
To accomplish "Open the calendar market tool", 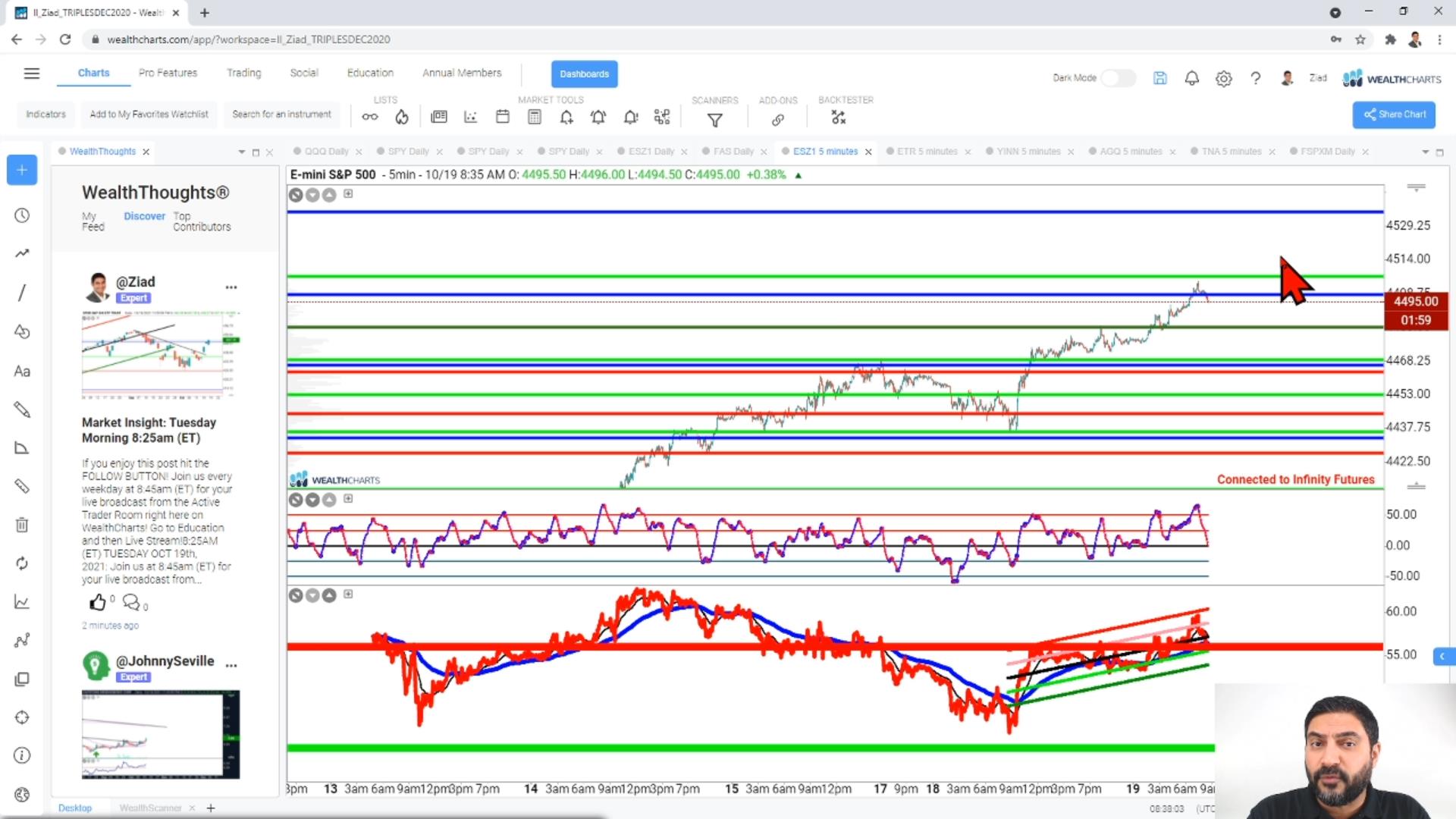I will 502,117.
